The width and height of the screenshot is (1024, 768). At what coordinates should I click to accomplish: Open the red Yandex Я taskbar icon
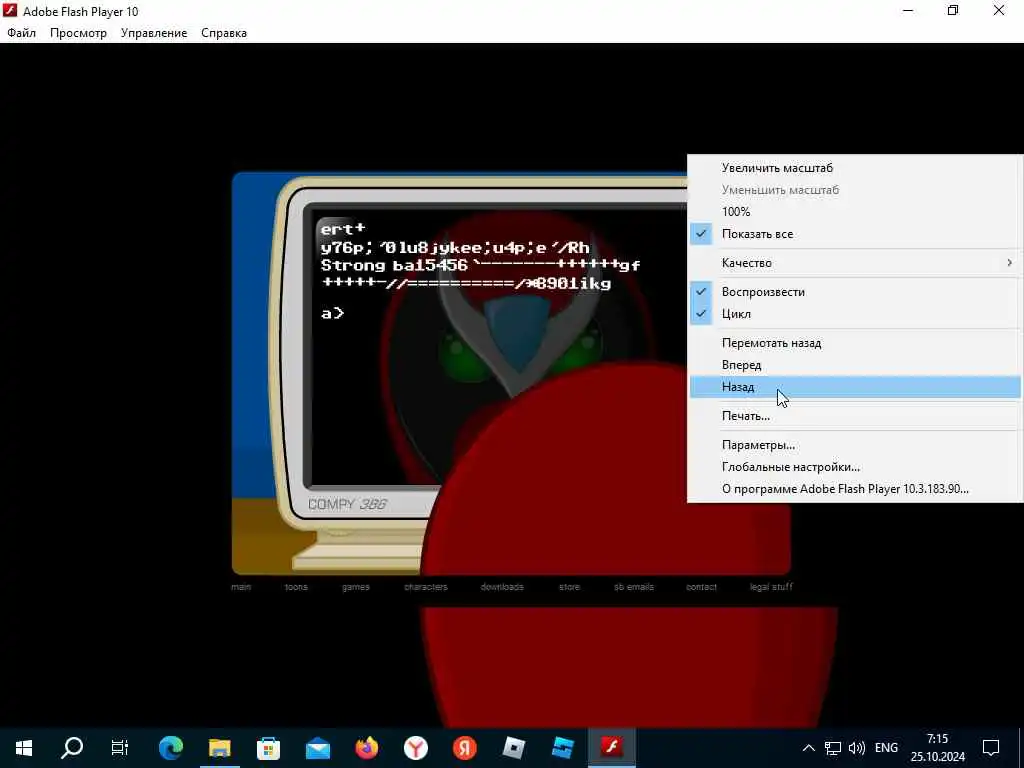point(465,747)
